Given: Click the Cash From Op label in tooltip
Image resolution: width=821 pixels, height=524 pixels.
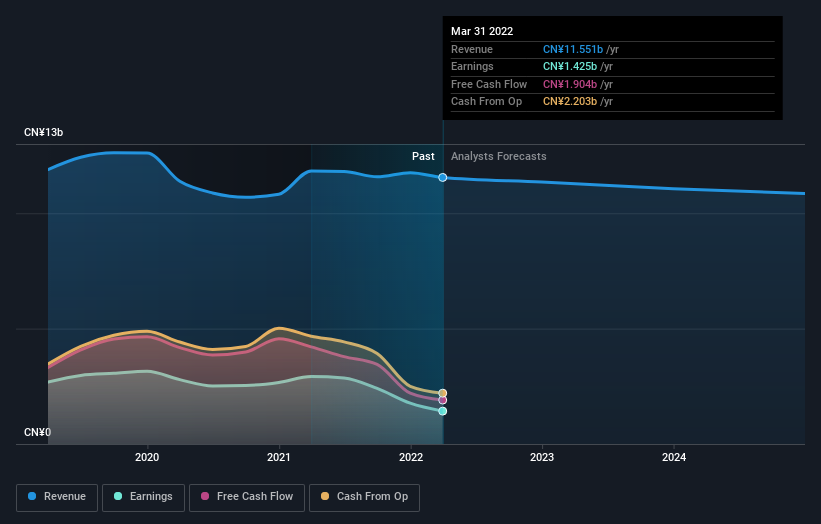Looking at the screenshot, I should pyautogui.click(x=486, y=102).
